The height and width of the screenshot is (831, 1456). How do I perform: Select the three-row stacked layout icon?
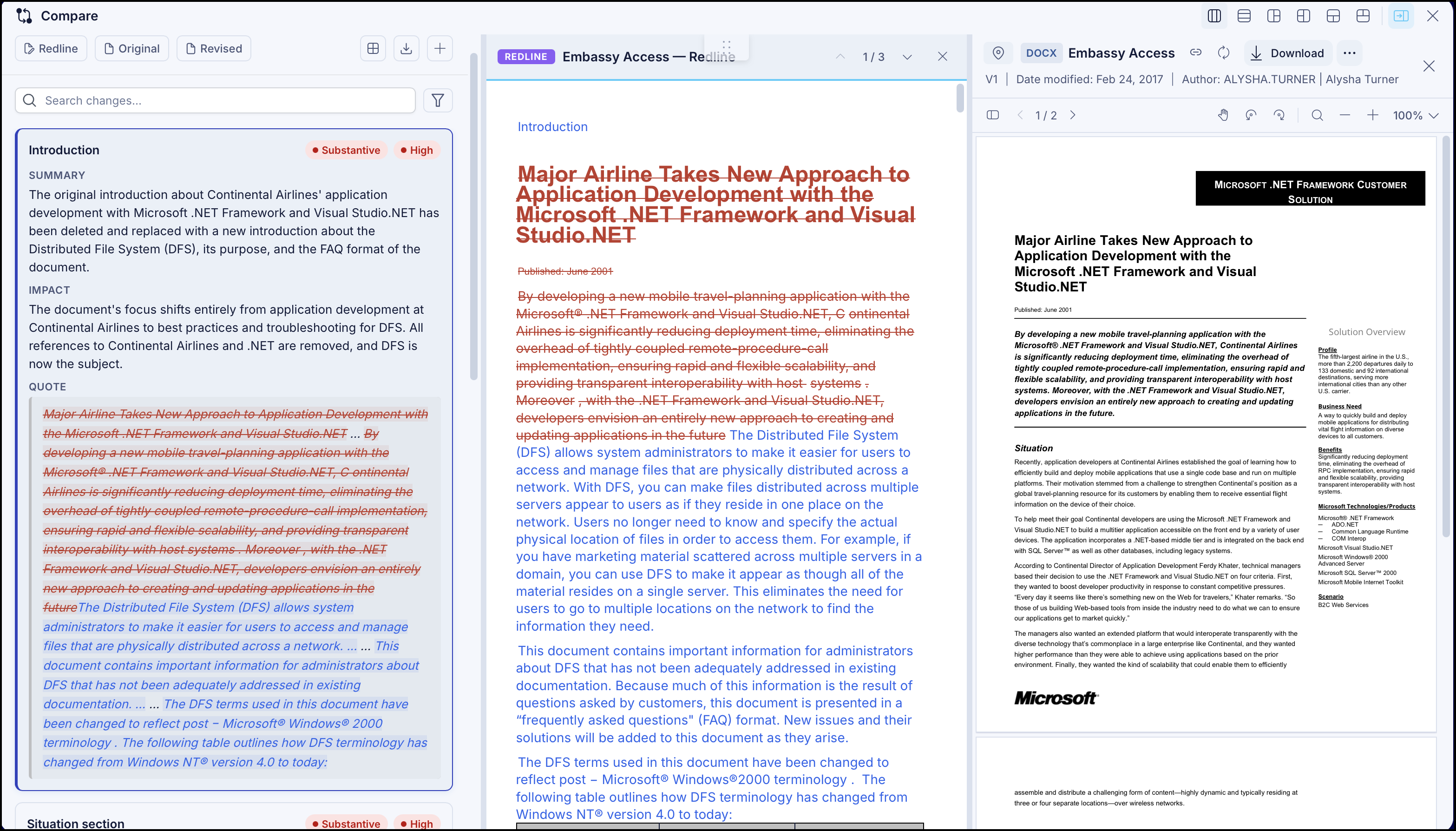1244,16
